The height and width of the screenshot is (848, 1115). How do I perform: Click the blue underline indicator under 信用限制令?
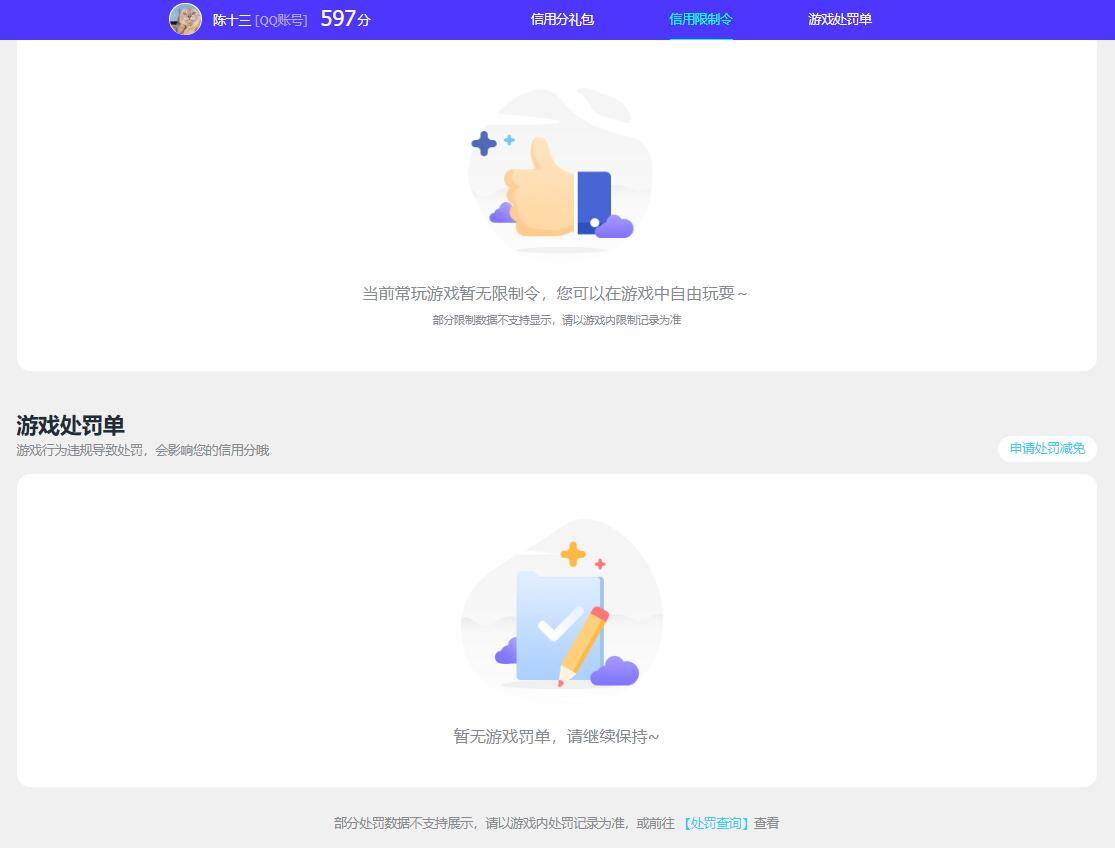[700, 38]
